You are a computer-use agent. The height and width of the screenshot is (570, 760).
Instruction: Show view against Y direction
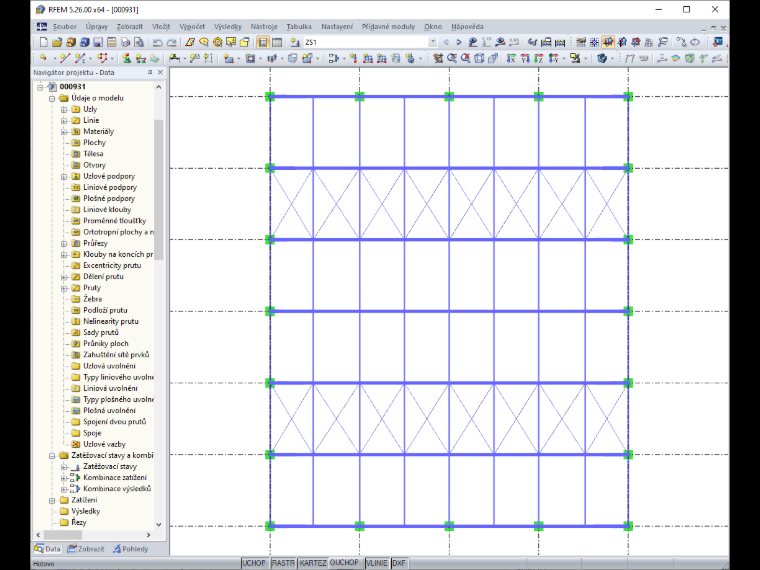pos(553,58)
